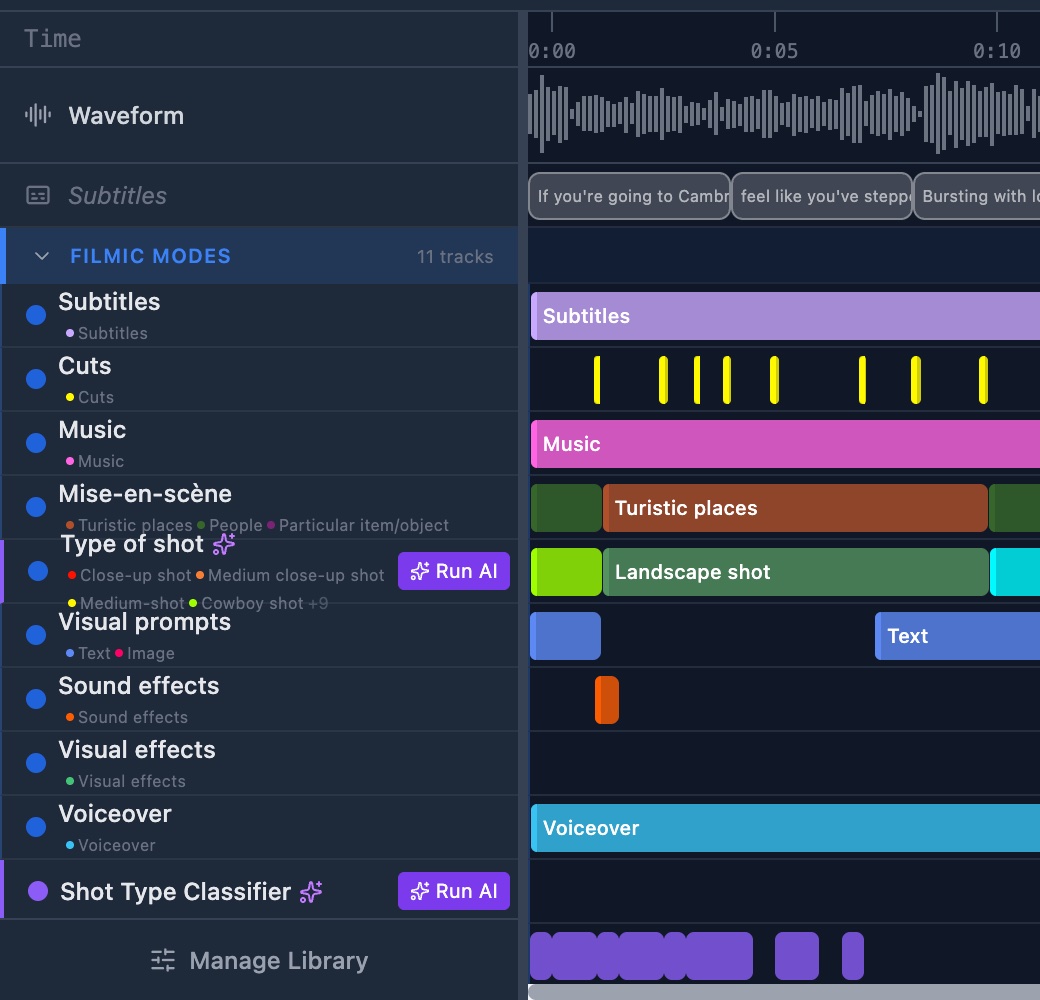Click the last yellow cut marker
This screenshot has height=1000, width=1040.
(x=983, y=380)
